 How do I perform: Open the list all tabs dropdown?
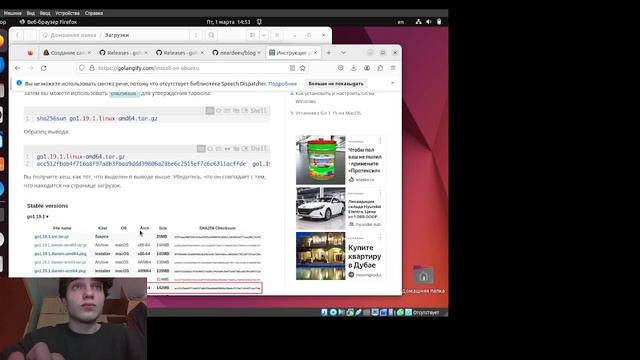[x=343, y=53]
